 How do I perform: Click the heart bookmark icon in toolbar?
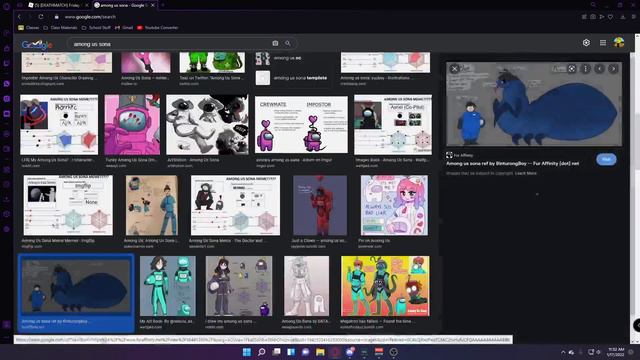click(x=610, y=17)
